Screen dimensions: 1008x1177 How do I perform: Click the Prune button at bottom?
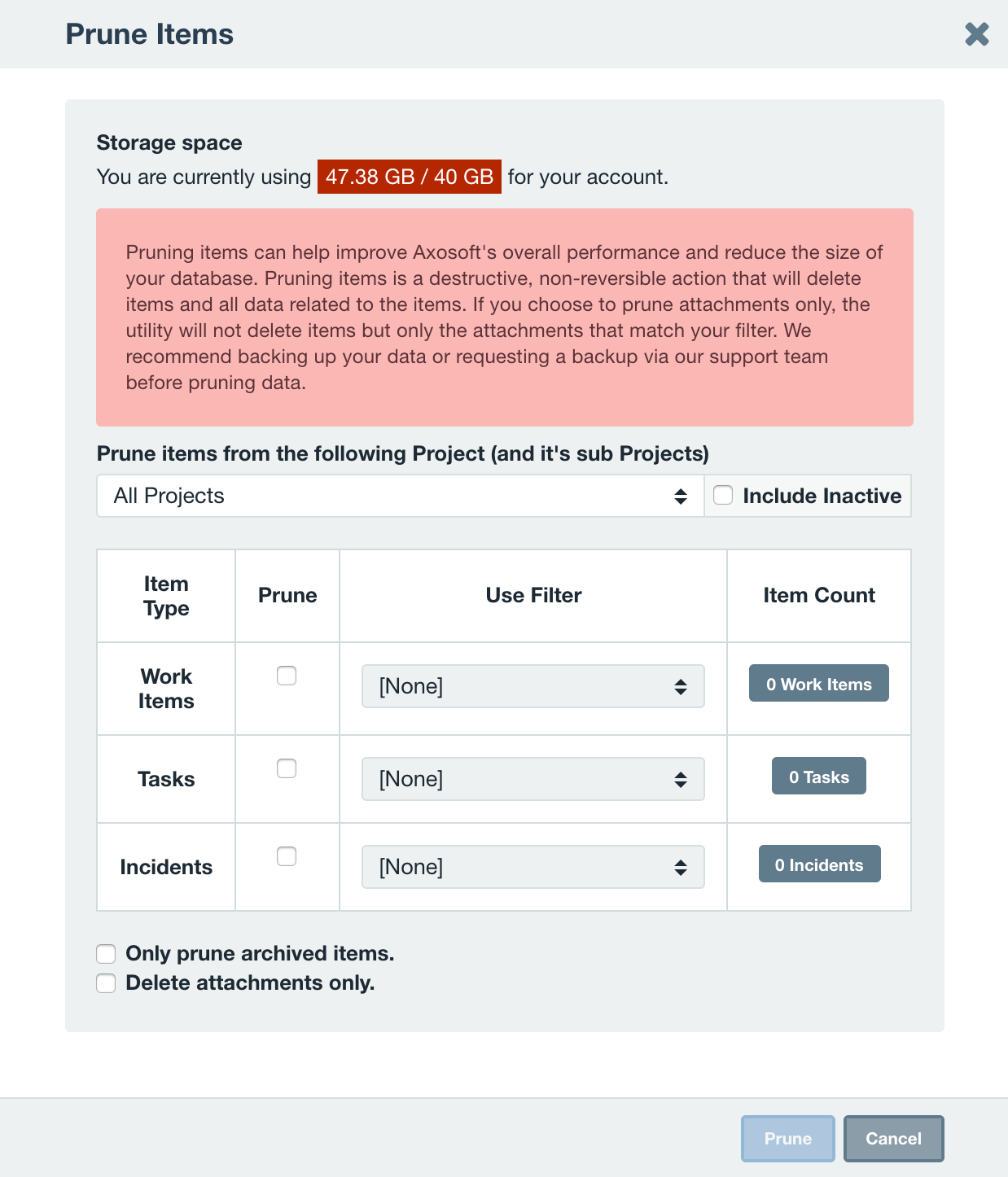[x=788, y=1138]
